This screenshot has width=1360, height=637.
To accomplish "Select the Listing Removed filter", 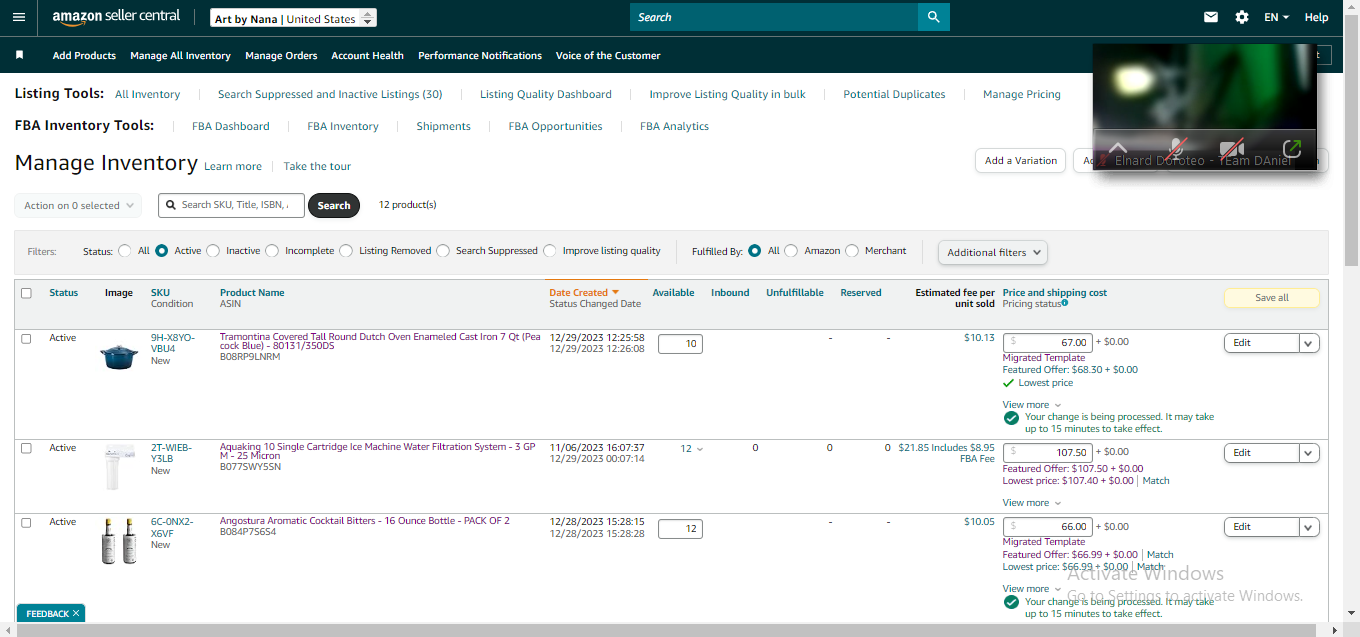I will pyautogui.click(x=346, y=251).
